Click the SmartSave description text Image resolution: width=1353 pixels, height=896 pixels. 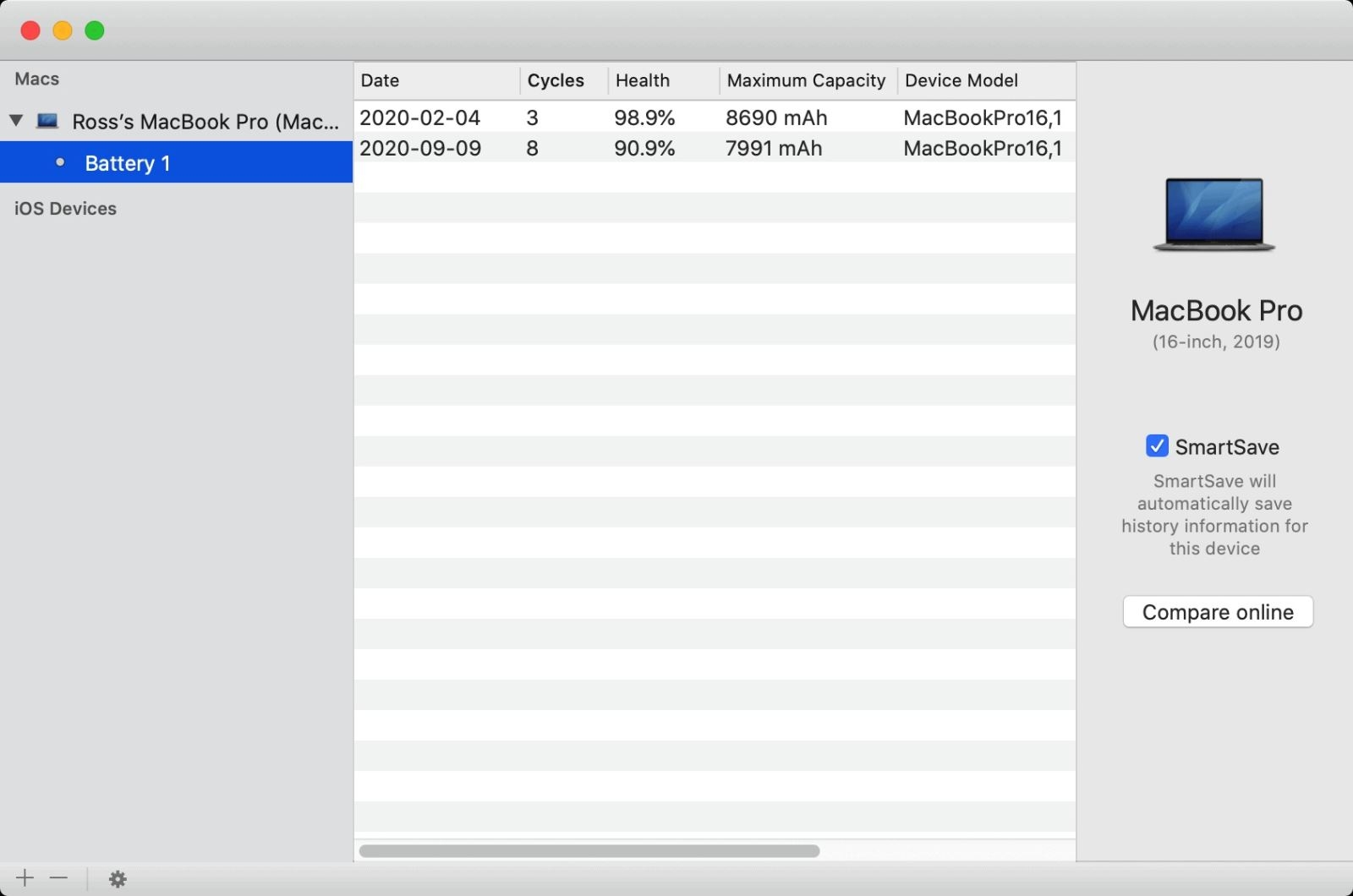pos(1215,515)
